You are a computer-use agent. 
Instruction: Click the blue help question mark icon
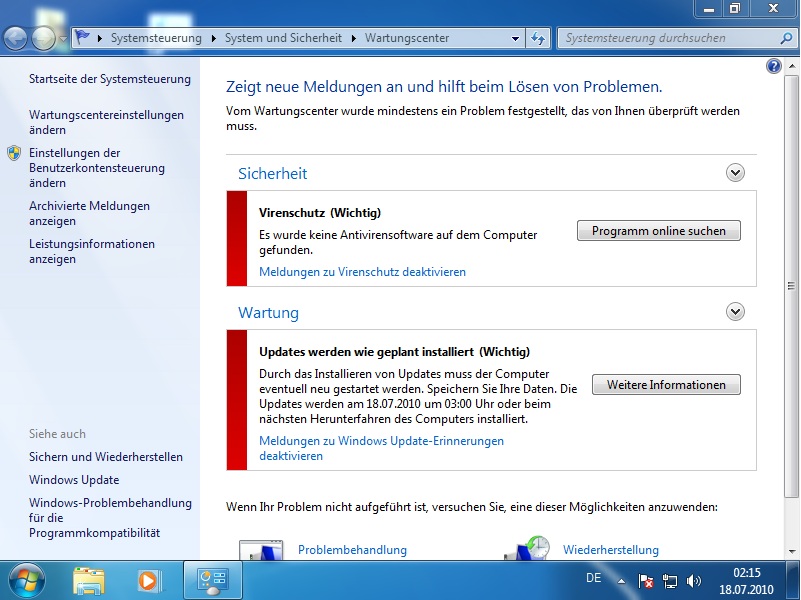click(773, 66)
